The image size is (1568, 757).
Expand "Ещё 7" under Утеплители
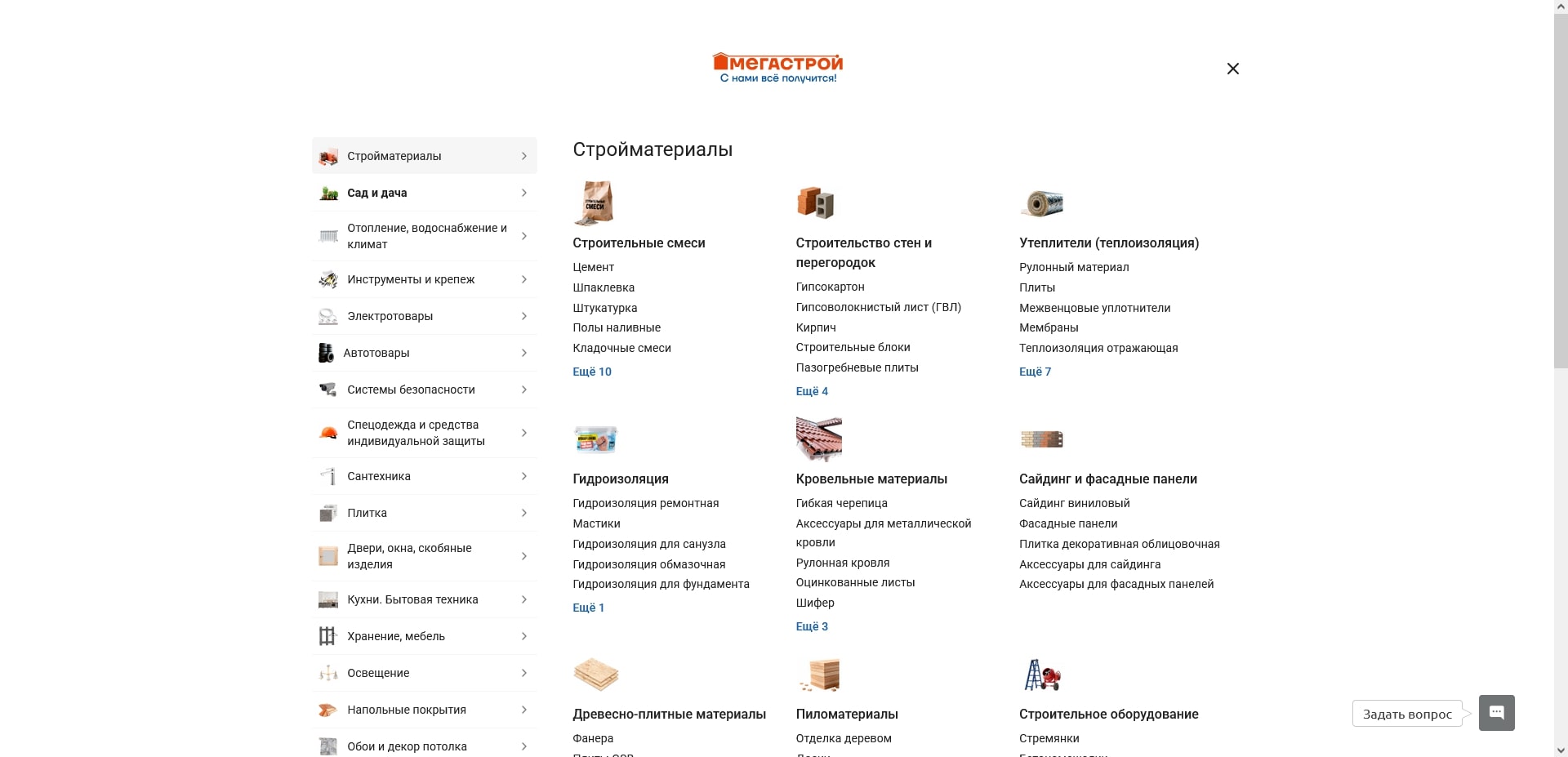(x=1035, y=372)
